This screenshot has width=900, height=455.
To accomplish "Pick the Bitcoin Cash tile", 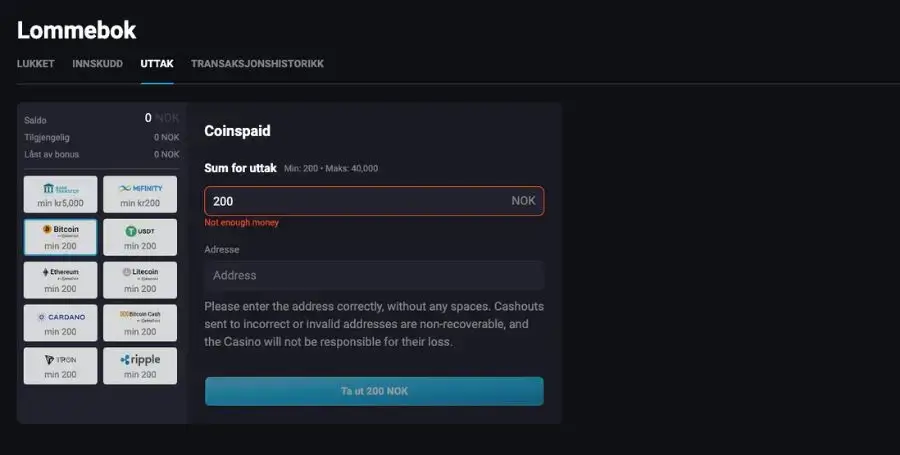I will pyautogui.click(x=140, y=323).
